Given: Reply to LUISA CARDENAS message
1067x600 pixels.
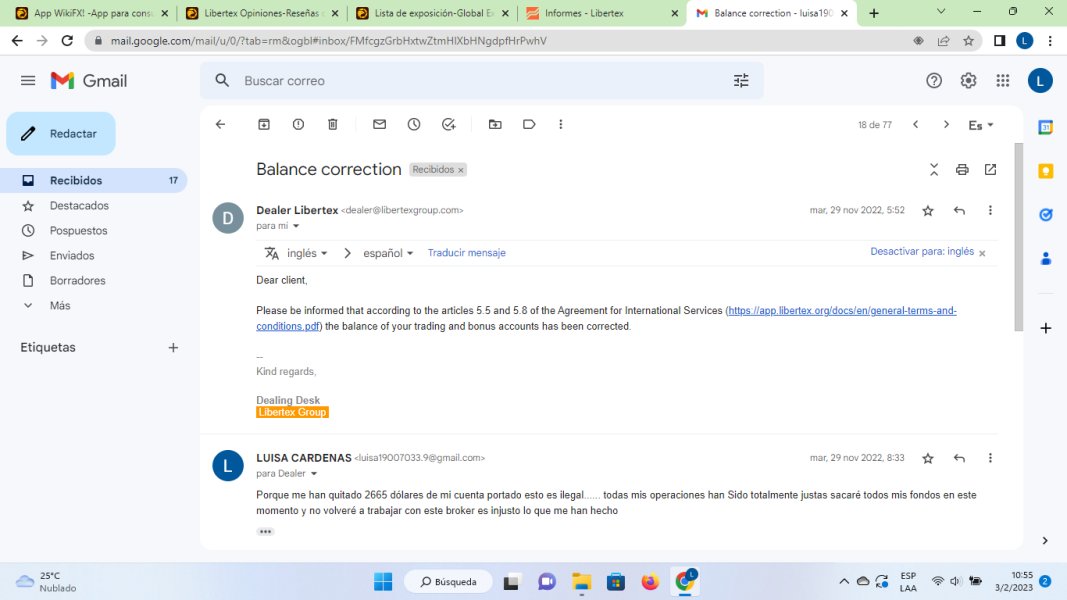Looking at the screenshot, I should [x=959, y=459].
